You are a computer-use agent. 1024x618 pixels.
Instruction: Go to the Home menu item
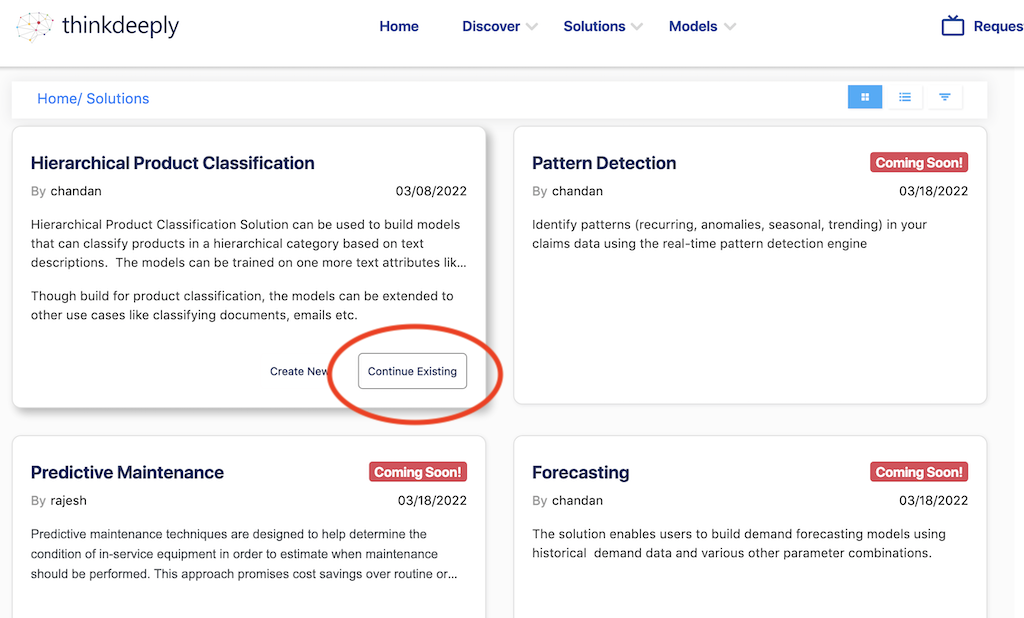click(399, 27)
